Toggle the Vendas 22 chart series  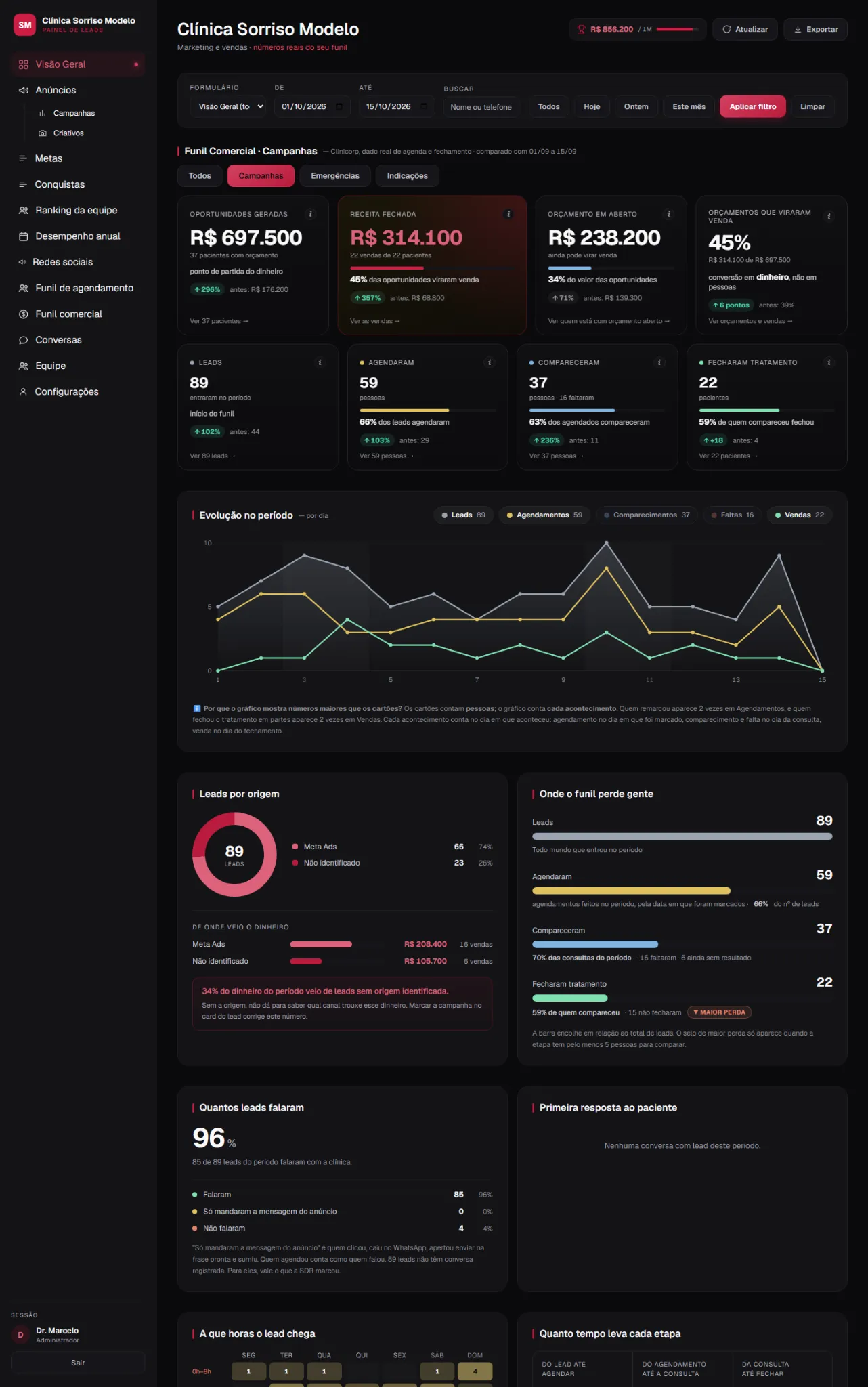(x=800, y=515)
